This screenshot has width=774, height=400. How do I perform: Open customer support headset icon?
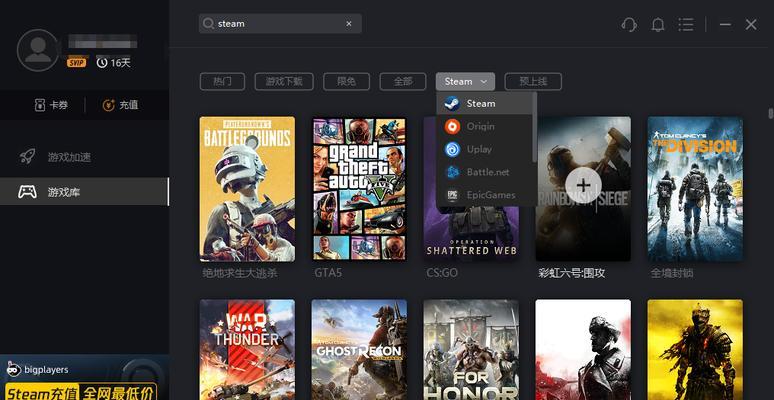[629, 24]
